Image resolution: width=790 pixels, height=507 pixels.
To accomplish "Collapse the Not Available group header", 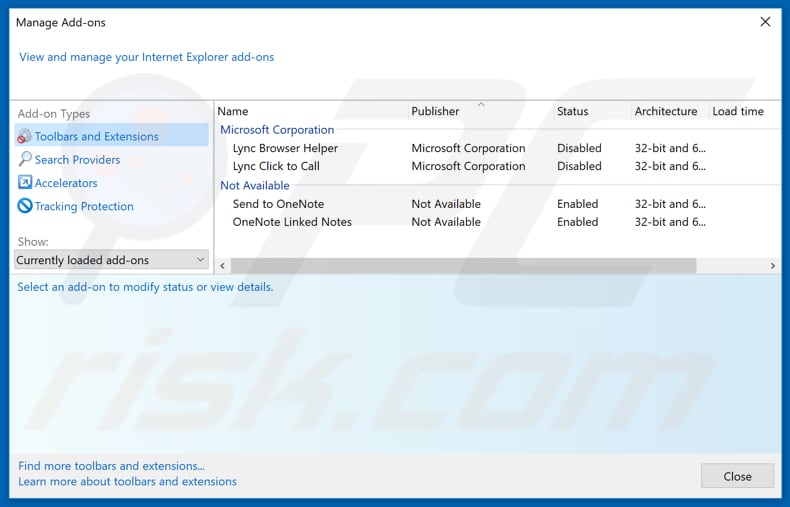I will [x=254, y=185].
